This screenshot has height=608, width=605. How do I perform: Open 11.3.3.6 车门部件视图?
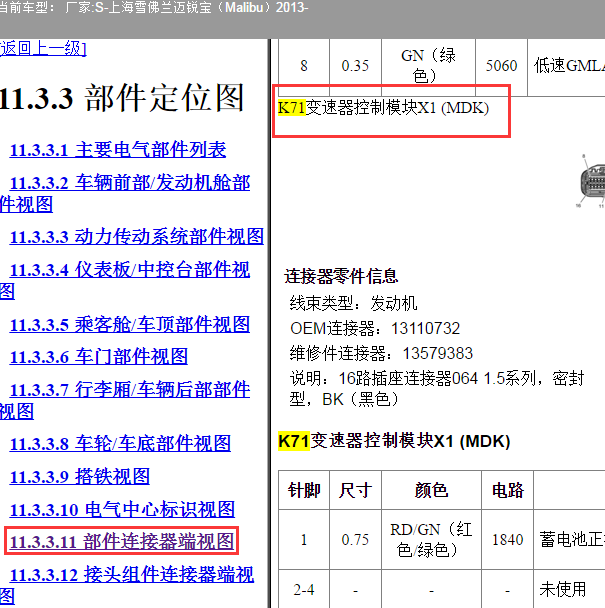pos(99,357)
